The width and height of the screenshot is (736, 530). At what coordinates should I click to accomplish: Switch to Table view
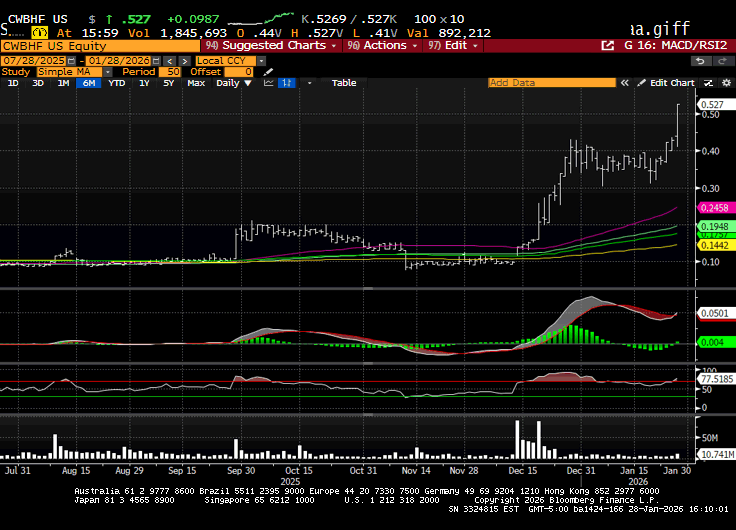pos(344,83)
